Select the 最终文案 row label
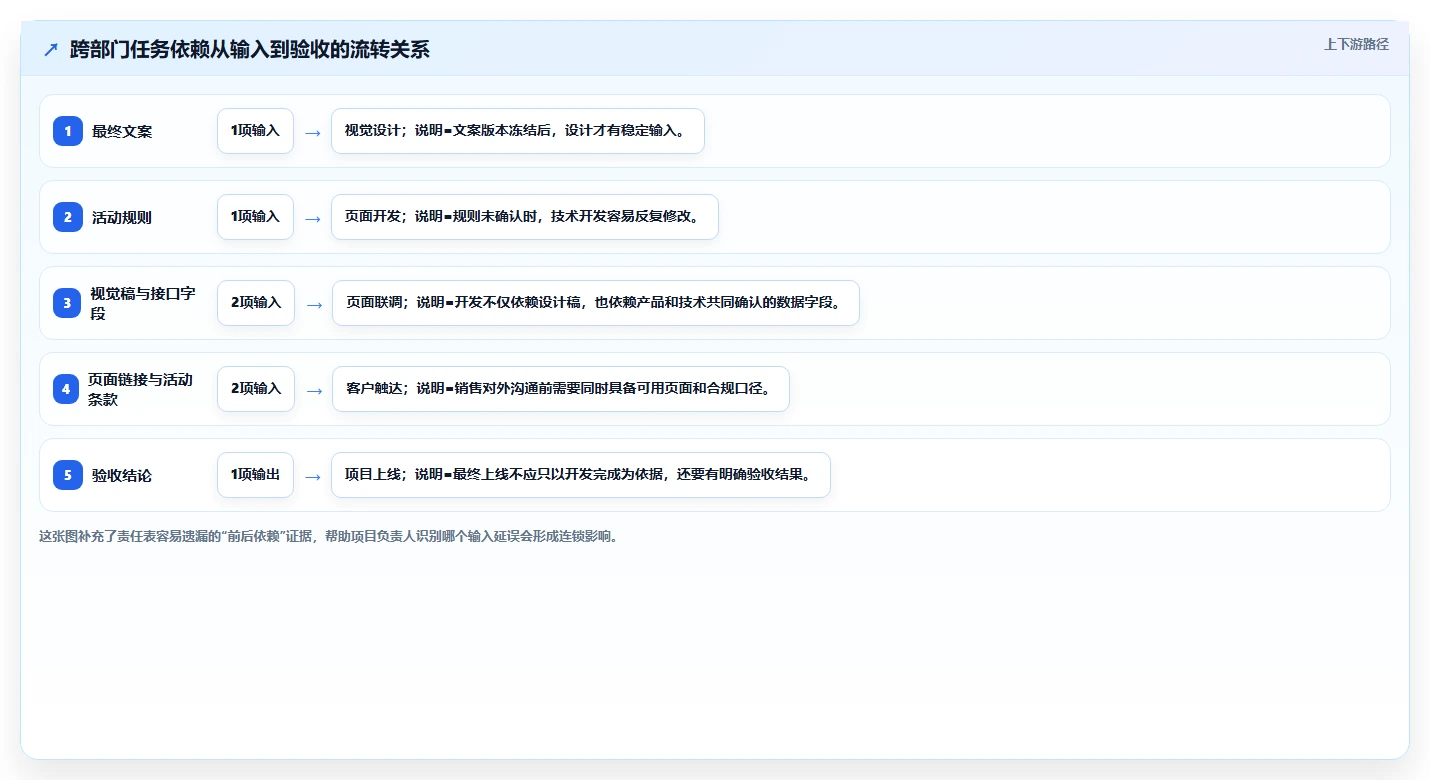 122,131
